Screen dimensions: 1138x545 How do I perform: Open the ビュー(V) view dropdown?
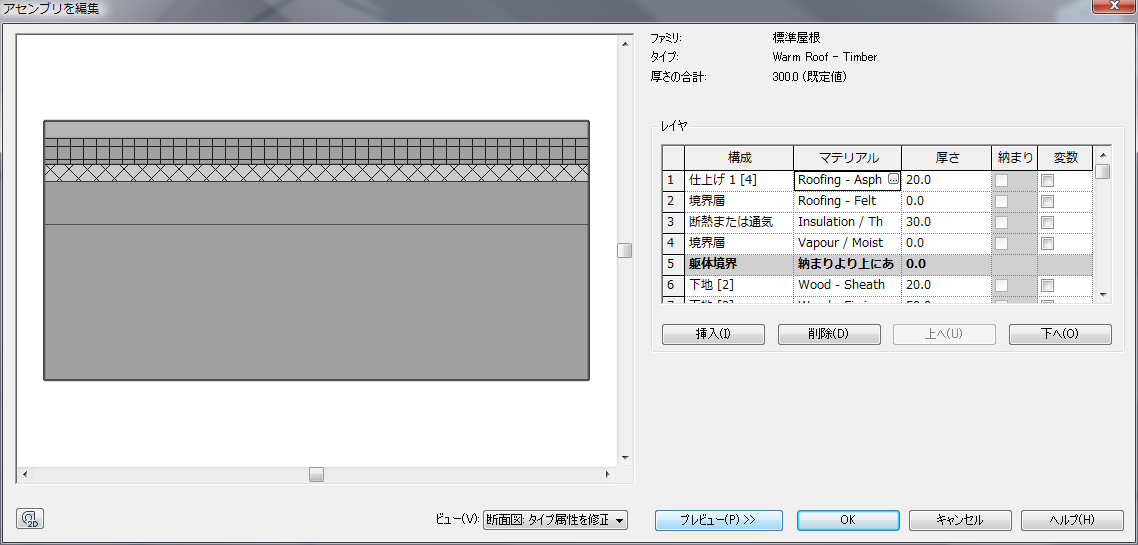[x=555, y=520]
